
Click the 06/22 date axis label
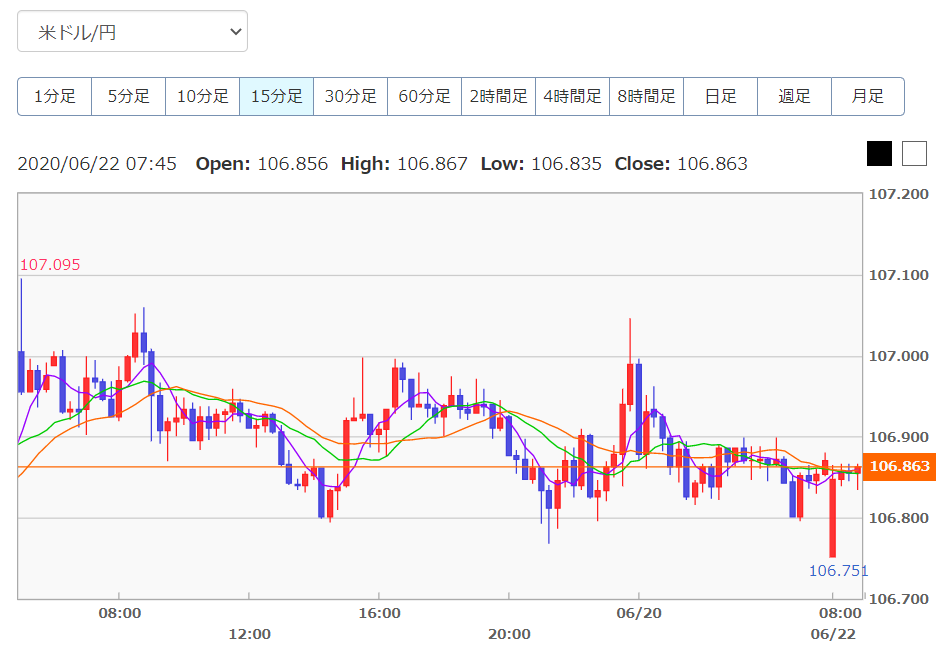833,635
